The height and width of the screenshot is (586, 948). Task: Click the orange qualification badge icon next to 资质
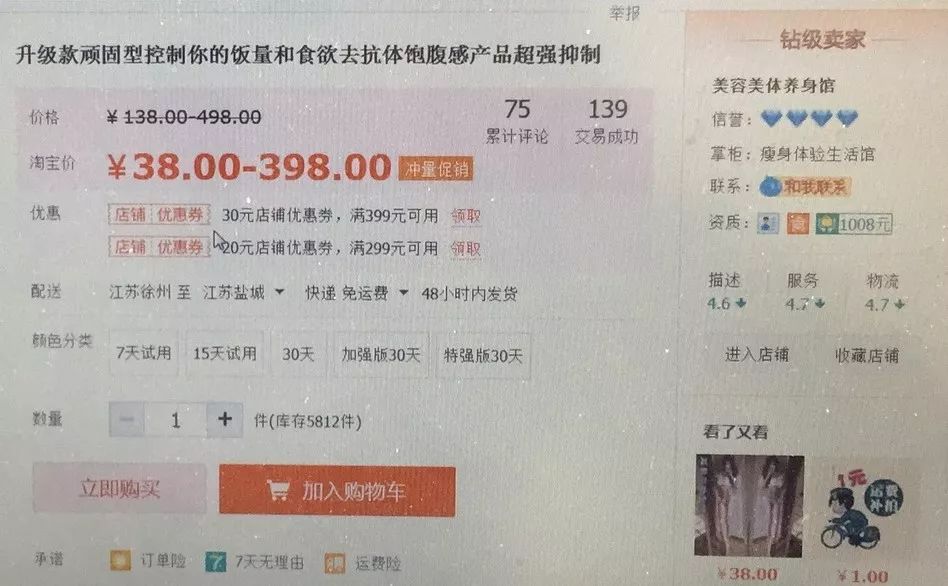click(x=797, y=224)
